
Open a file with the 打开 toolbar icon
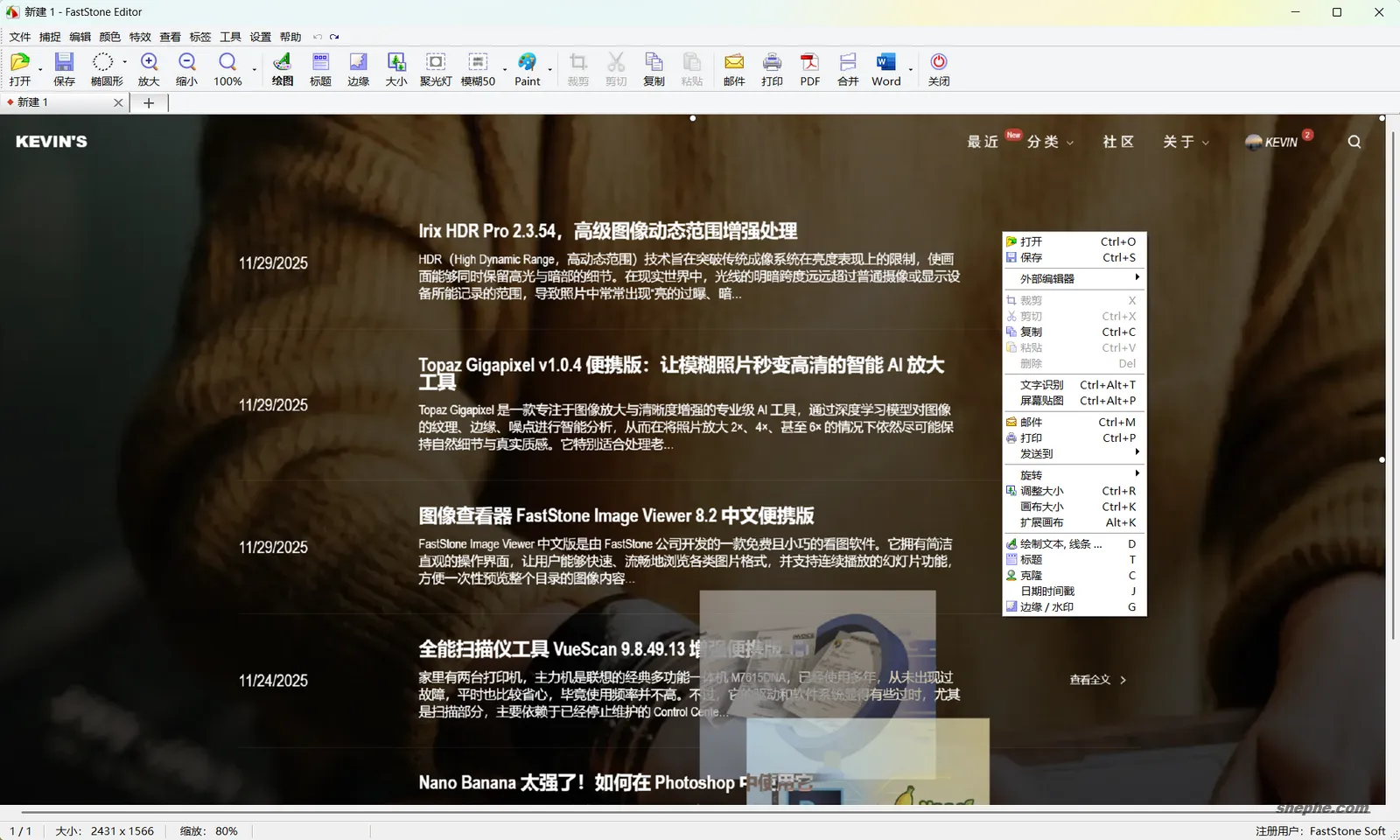pos(20,68)
